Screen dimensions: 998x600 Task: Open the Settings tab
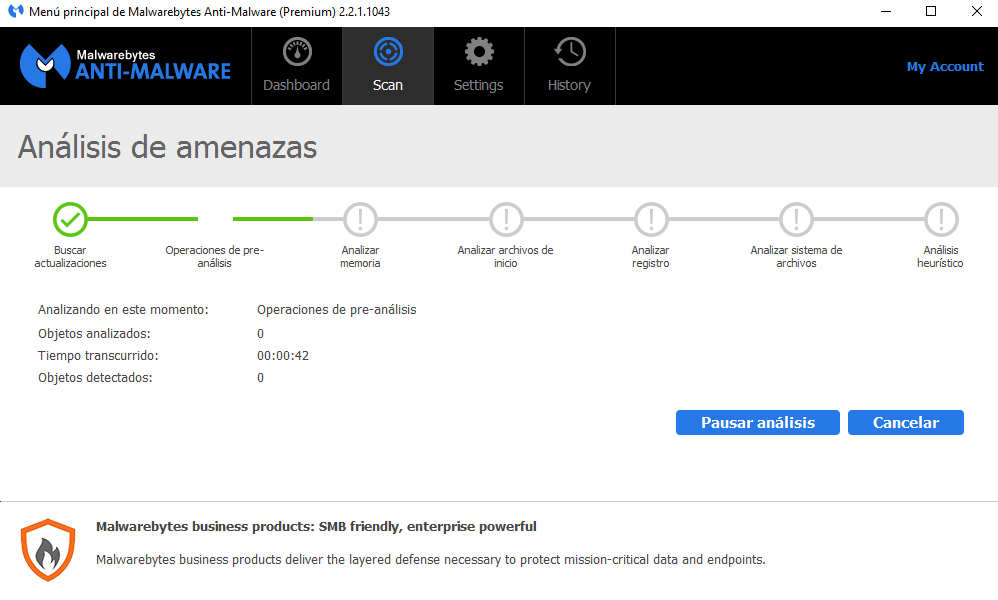479,66
